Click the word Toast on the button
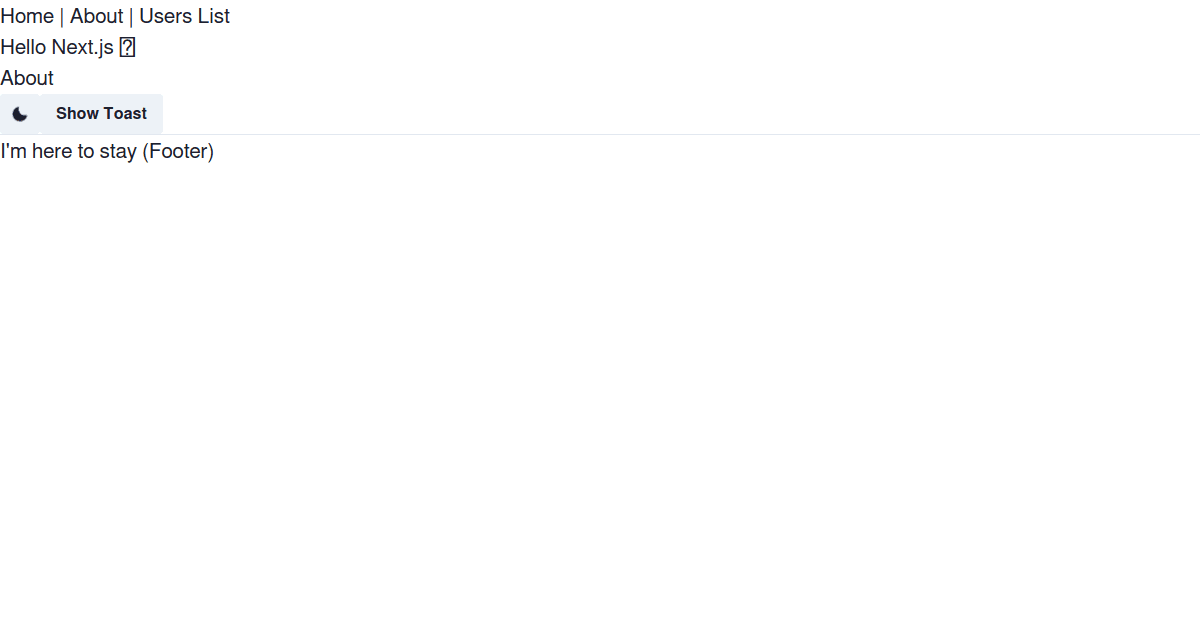This screenshot has height=630, width=1200. tap(125, 114)
